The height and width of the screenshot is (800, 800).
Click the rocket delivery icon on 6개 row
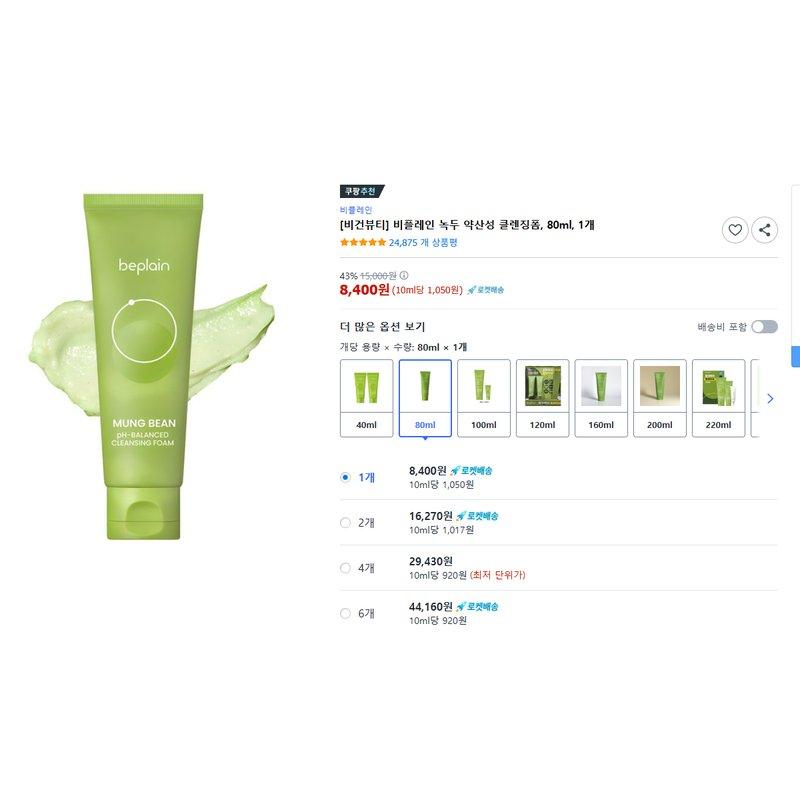(477, 607)
